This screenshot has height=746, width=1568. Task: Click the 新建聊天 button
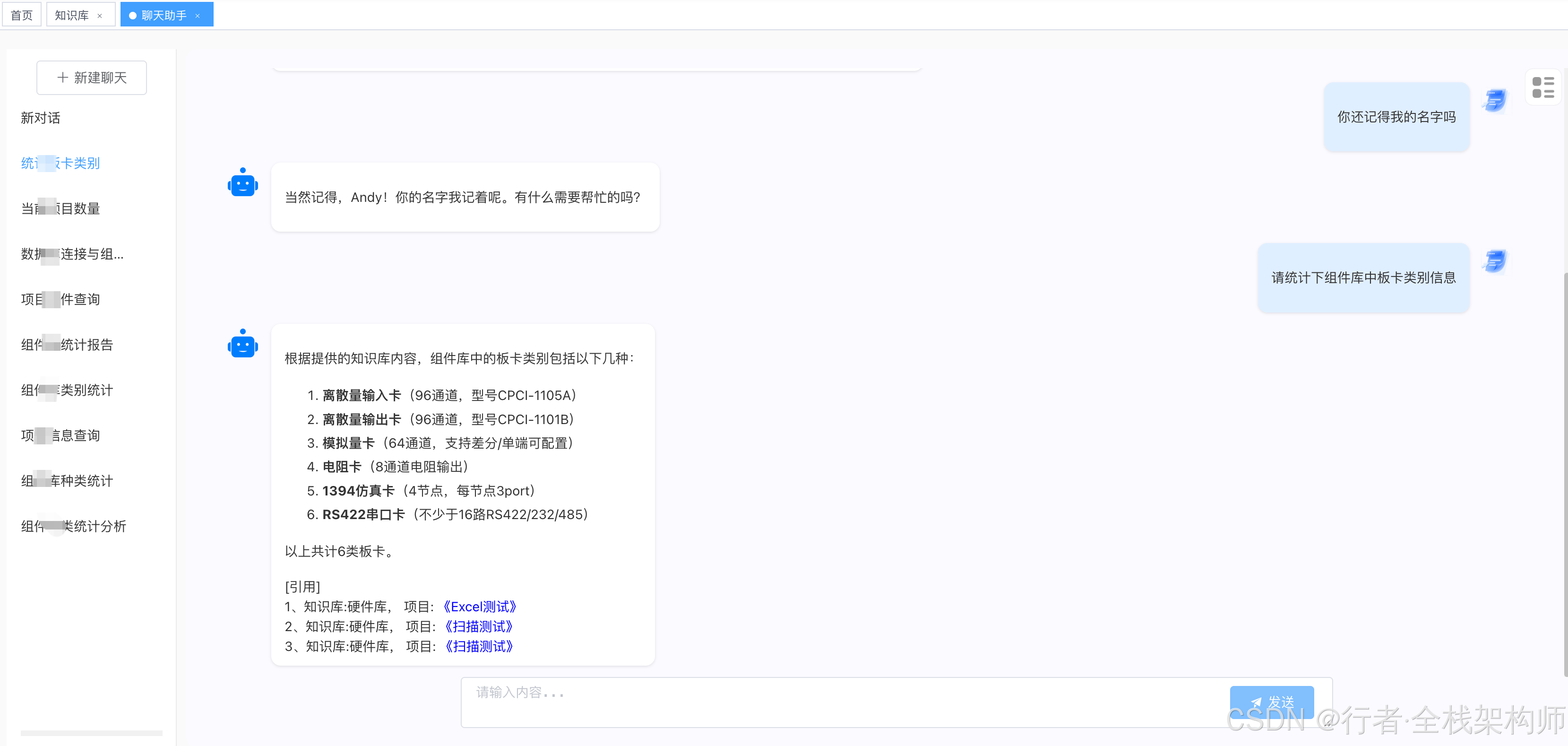coord(91,78)
